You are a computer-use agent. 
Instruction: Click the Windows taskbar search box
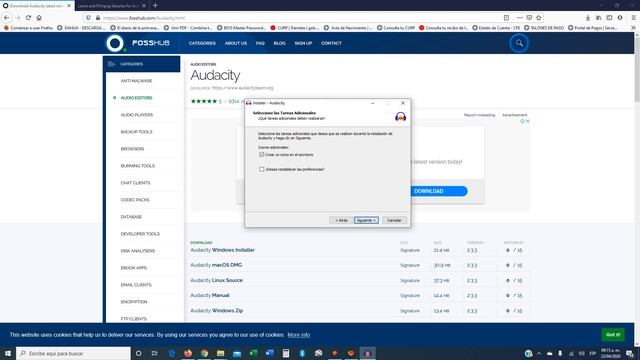[73, 353]
